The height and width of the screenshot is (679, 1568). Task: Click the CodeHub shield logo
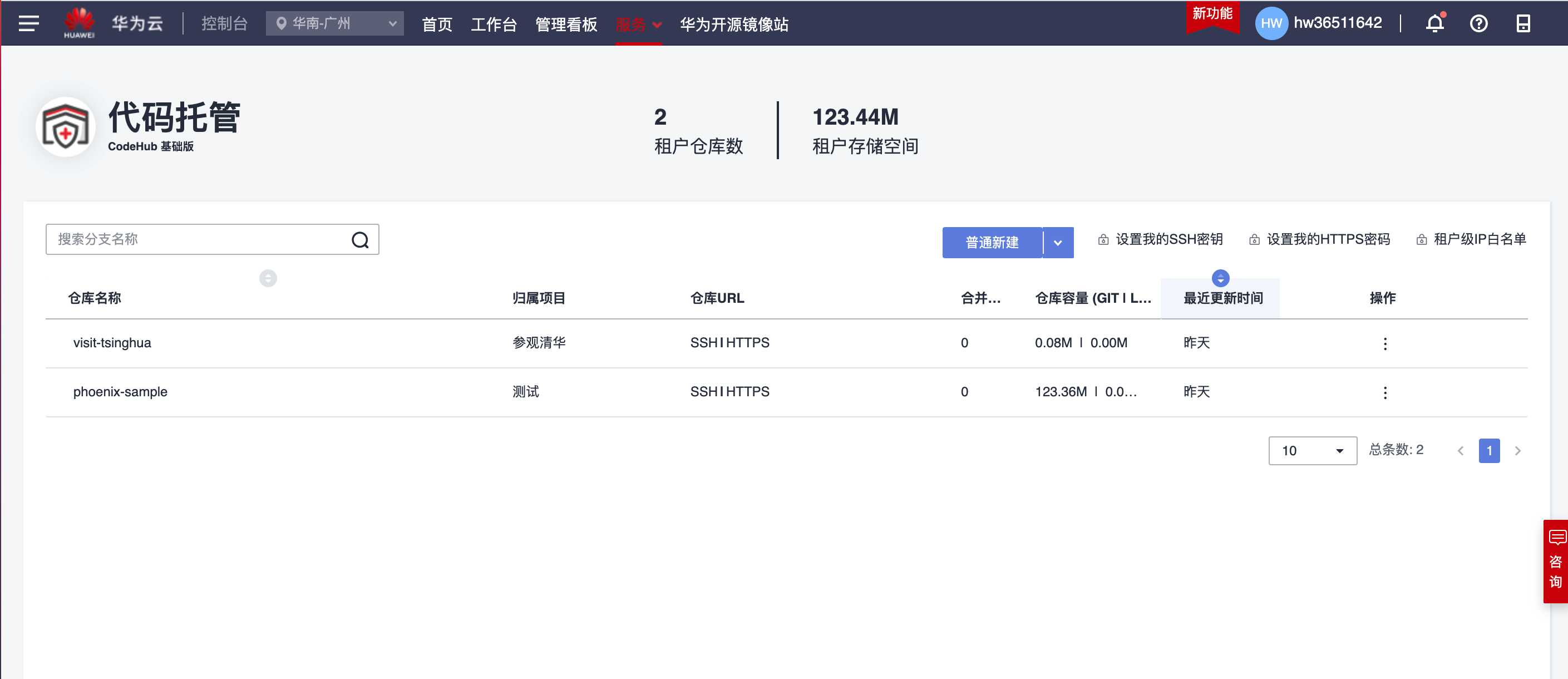66,127
